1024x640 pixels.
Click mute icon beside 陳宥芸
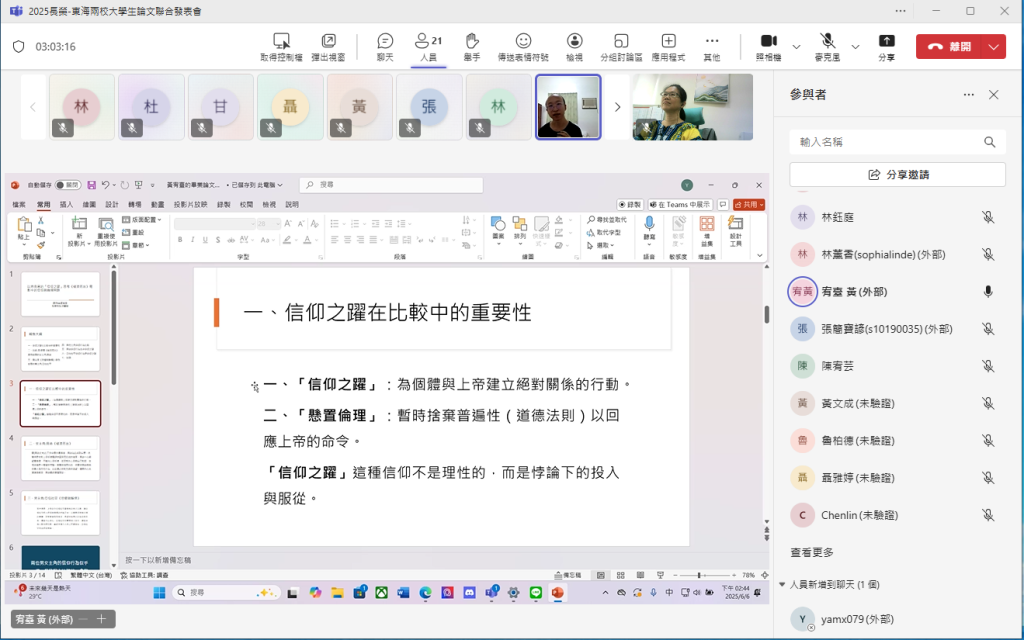click(988, 366)
